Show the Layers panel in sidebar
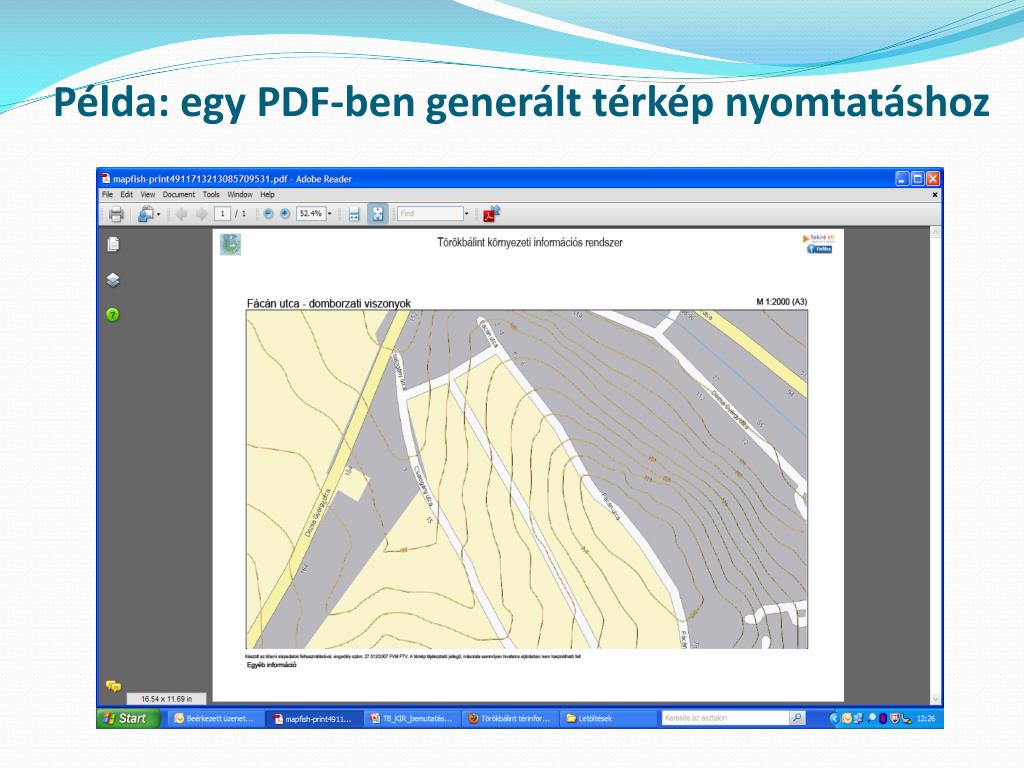 coord(113,280)
